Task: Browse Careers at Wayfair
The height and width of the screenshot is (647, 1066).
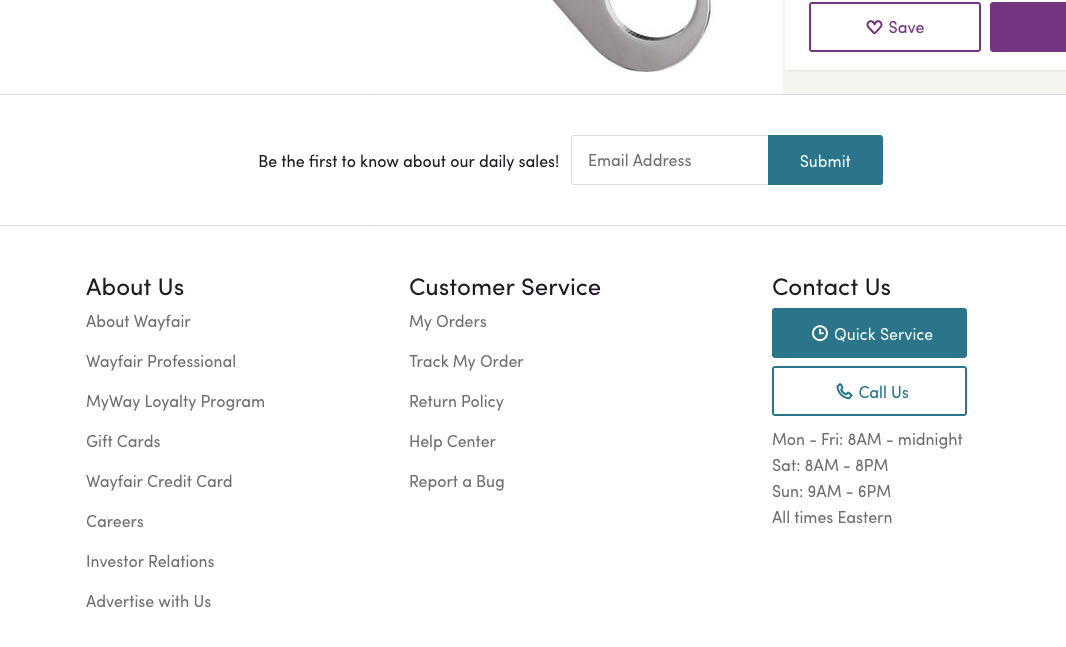Action: (114, 521)
